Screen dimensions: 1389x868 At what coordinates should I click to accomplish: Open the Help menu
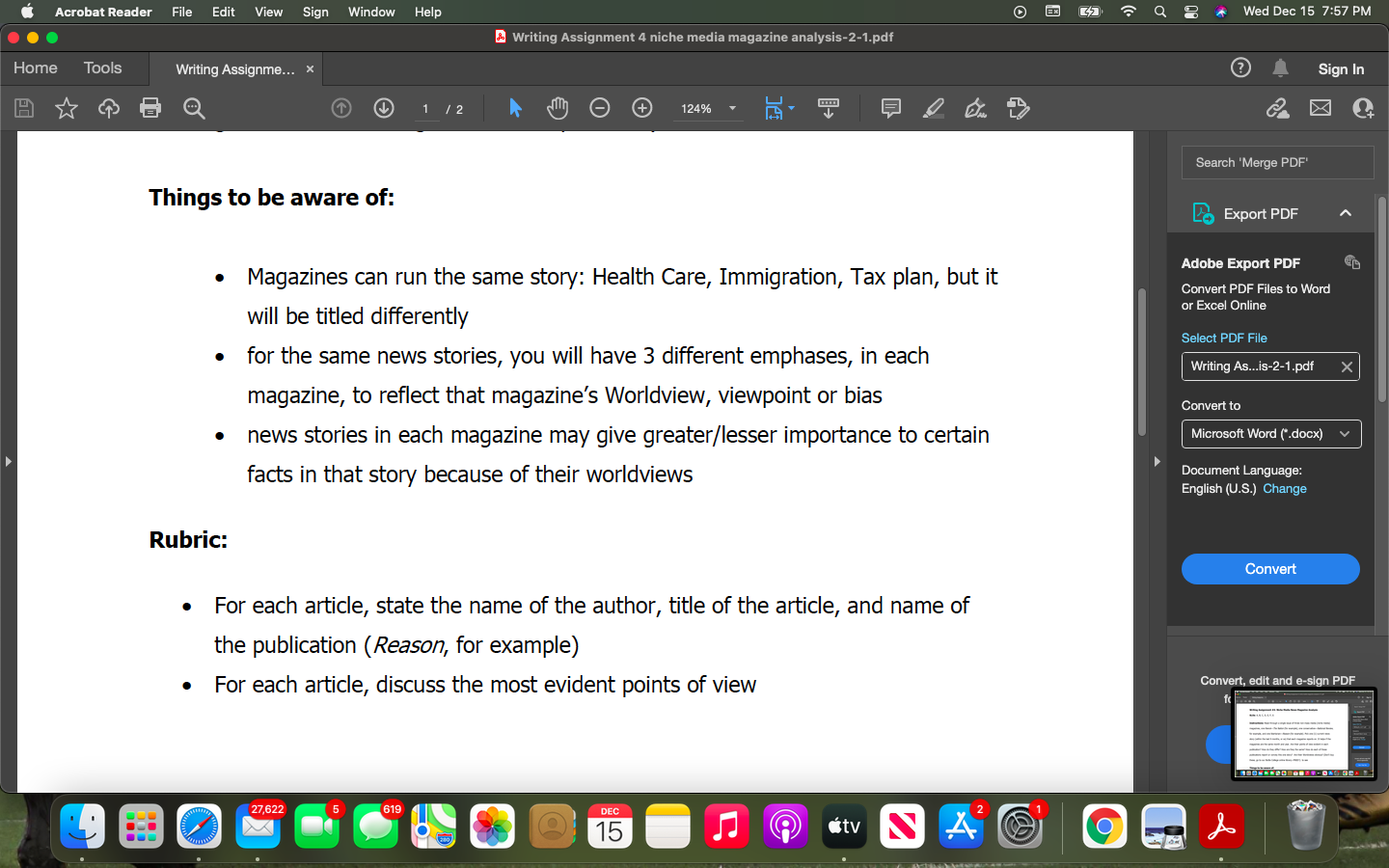click(427, 12)
